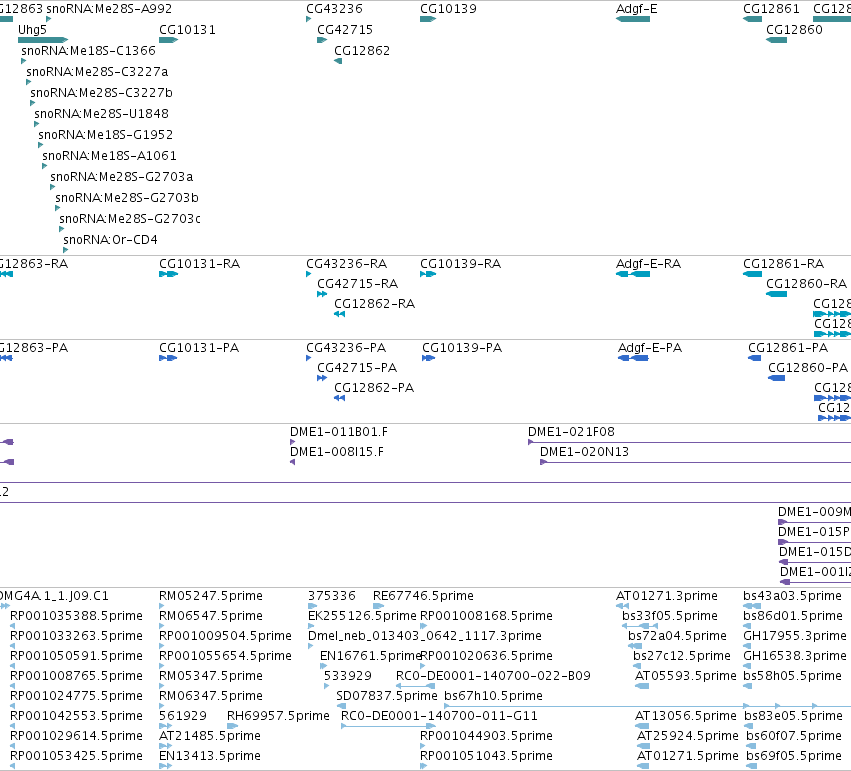Viewport: 851px width, 771px height.
Task: Click snoRNA:Me28S-A992 feature label
Action: pyautogui.click(x=109, y=9)
